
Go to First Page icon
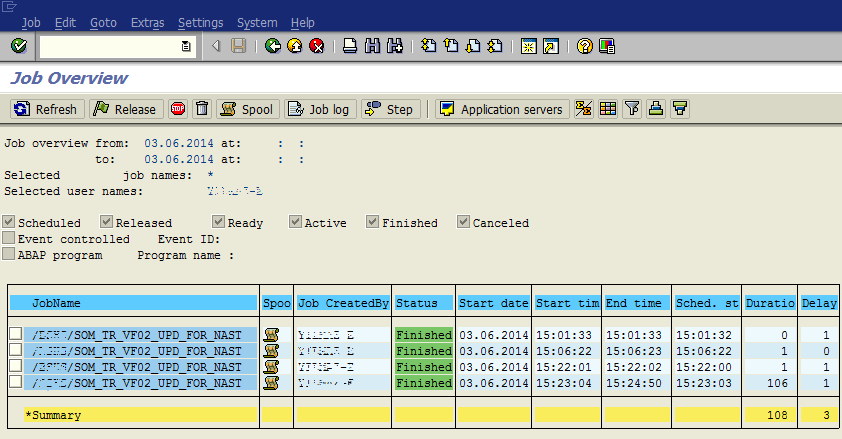coord(429,46)
